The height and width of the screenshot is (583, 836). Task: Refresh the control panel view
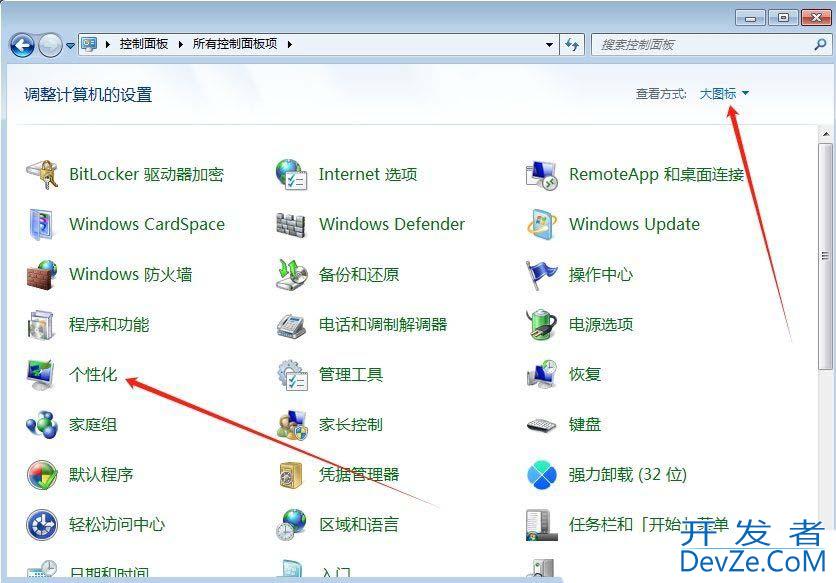click(x=572, y=45)
